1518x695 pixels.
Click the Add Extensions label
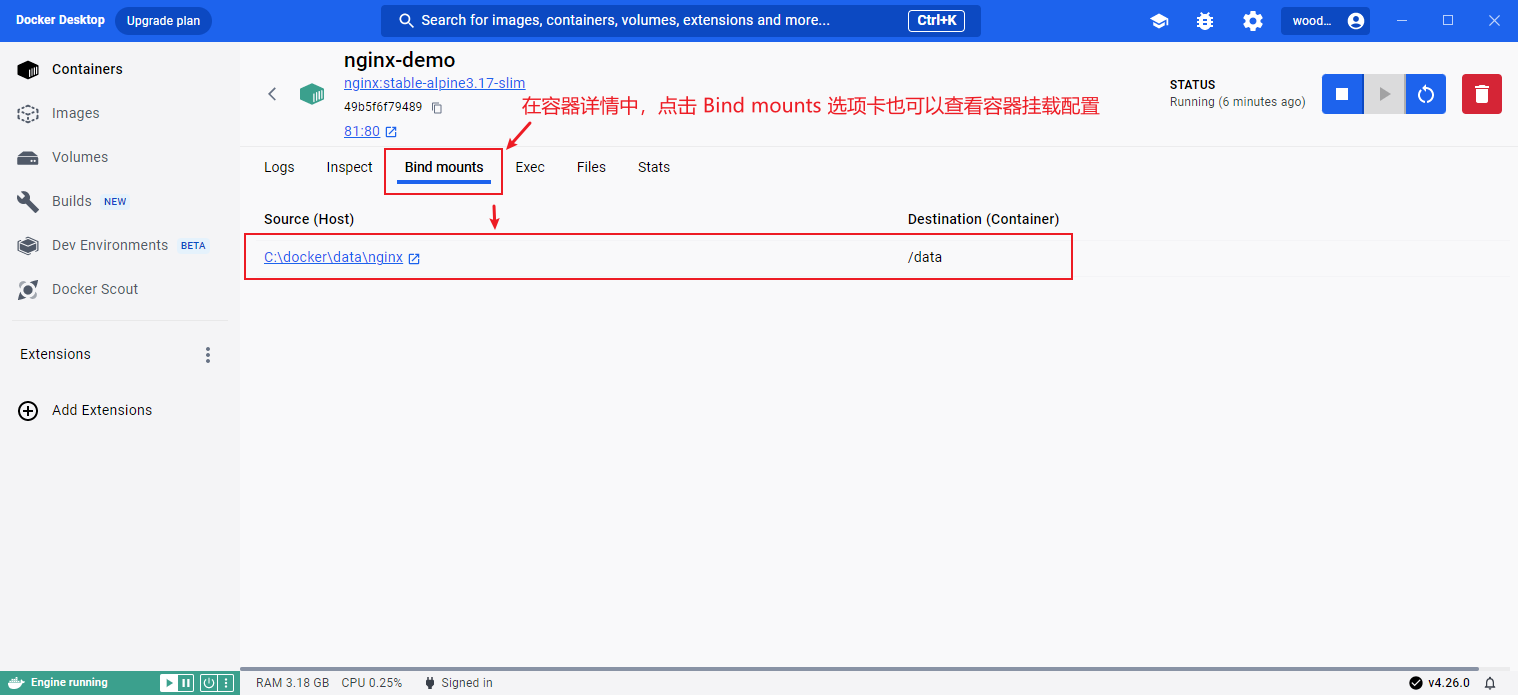102,410
